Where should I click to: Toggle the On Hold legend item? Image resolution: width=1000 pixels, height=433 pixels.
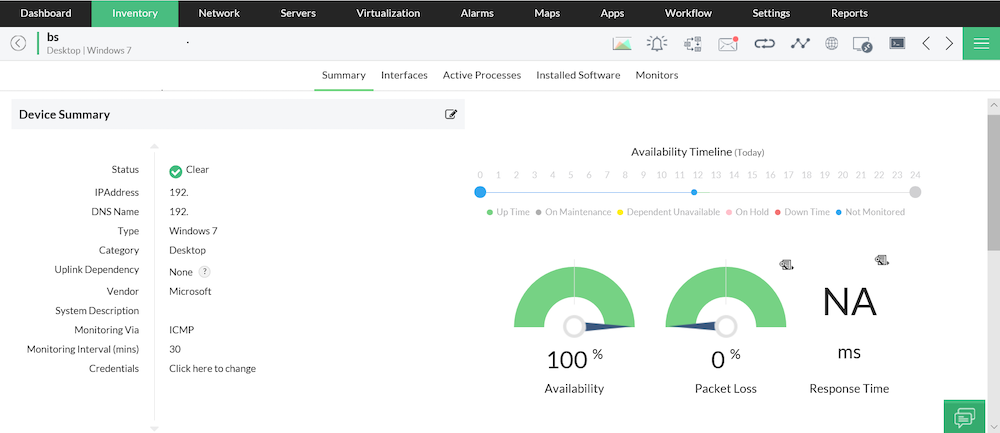pyautogui.click(x=747, y=212)
